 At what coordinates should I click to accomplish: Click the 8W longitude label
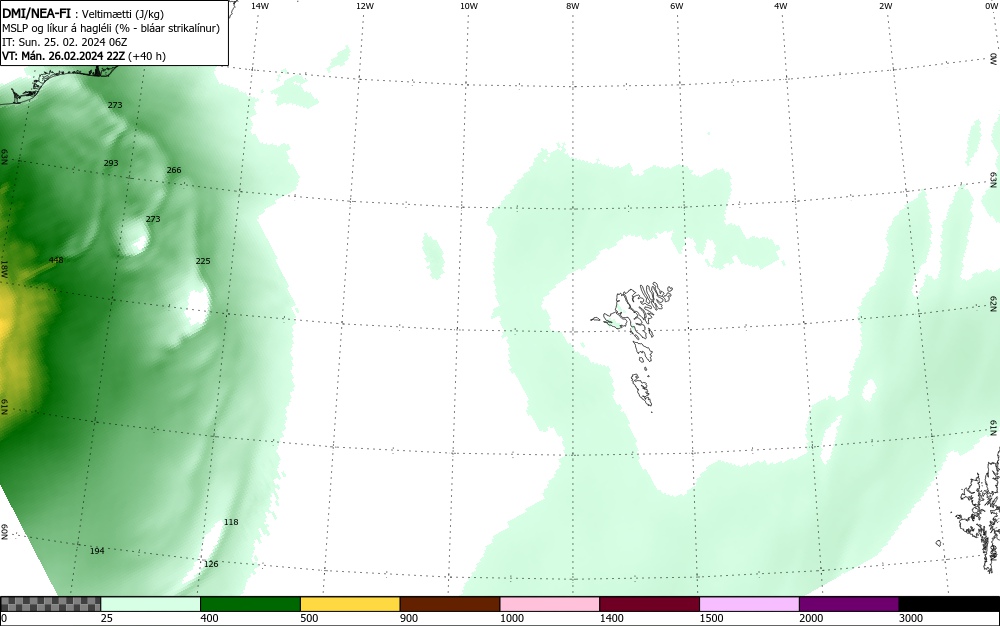tap(573, 6)
